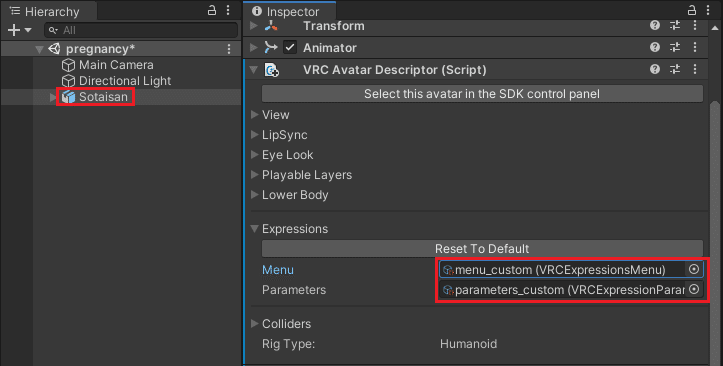This screenshot has width=723, height=366.
Task: Click the Inspector scroll up arrow
Action: coord(715,28)
